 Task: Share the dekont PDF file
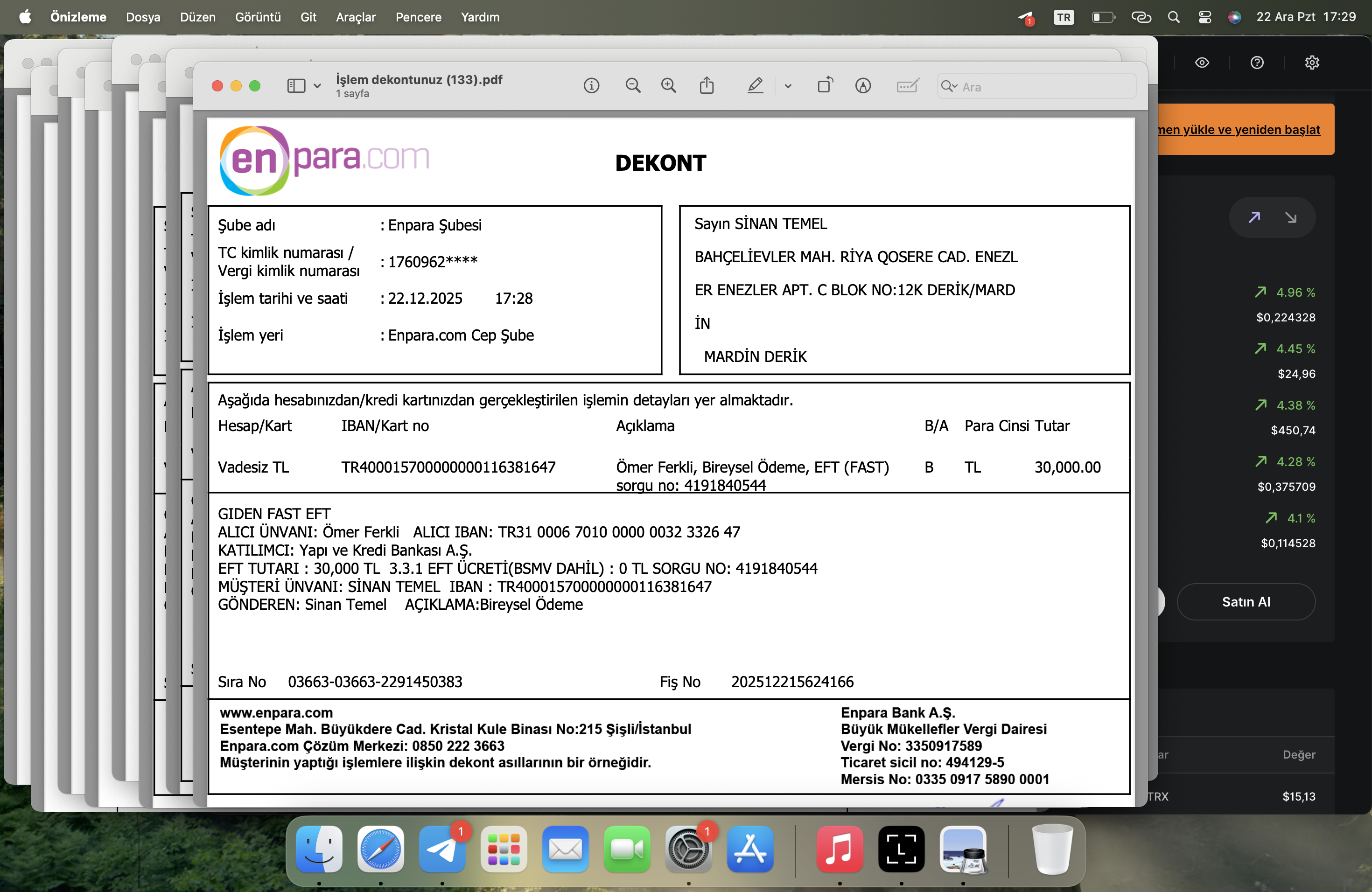[707, 86]
